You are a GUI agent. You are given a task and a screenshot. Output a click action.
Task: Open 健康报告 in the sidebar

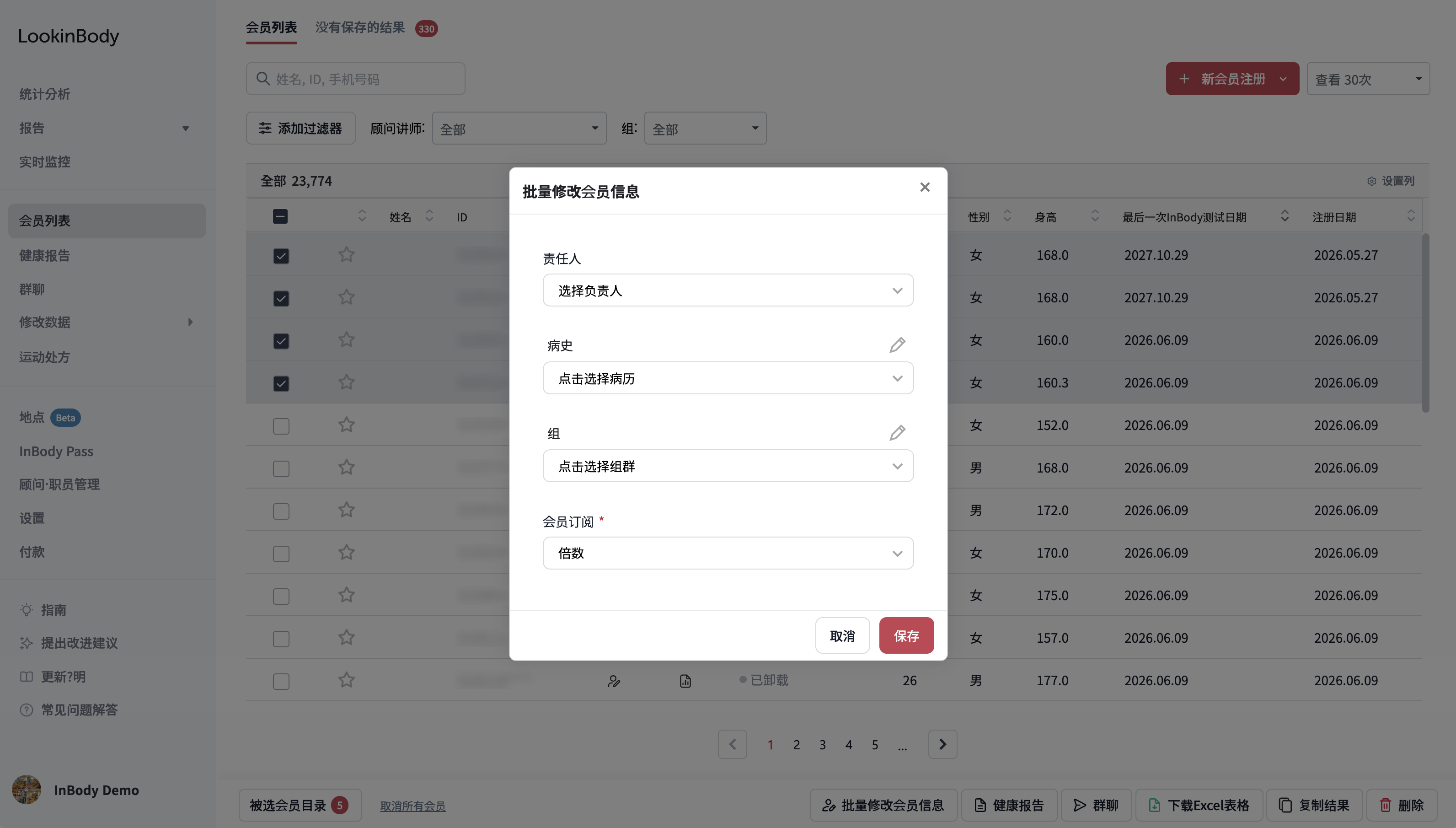[44, 255]
